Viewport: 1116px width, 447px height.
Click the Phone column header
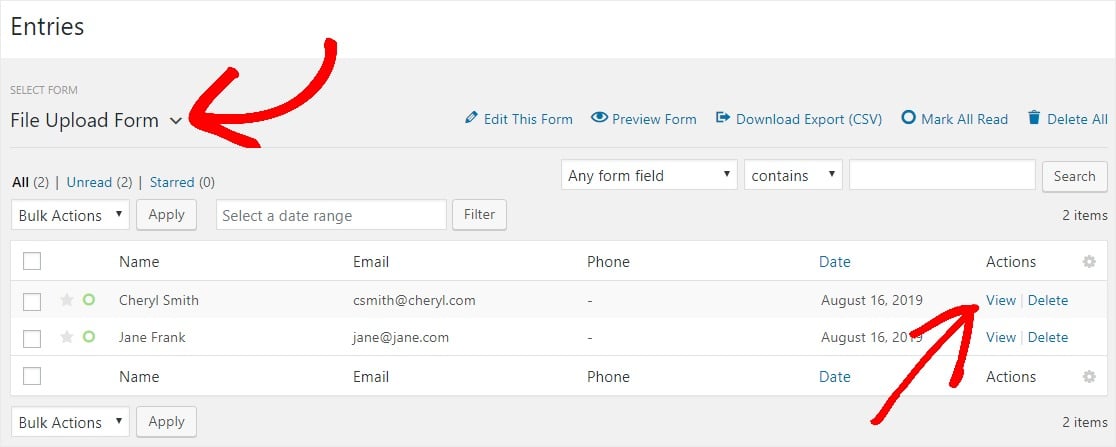(x=608, y=261)
